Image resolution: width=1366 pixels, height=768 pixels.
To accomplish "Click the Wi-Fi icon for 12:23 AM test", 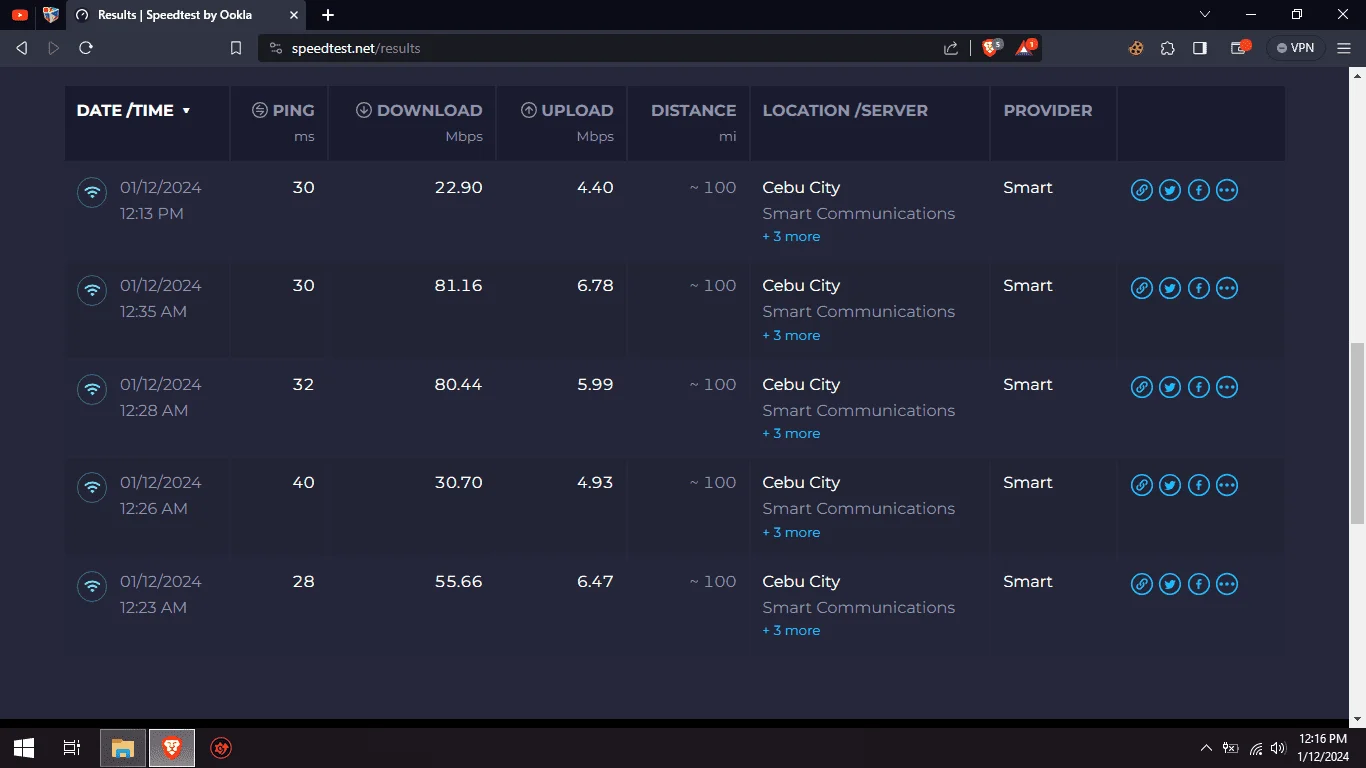I will coord(92,586).
